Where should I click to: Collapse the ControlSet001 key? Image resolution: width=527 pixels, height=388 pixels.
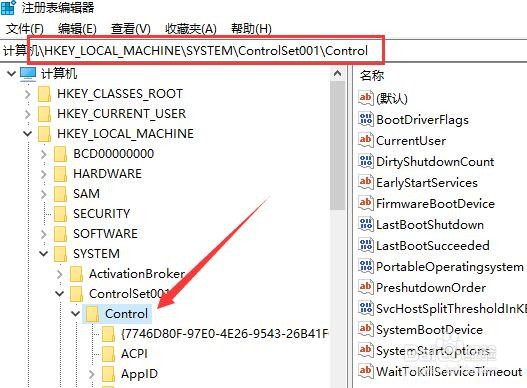(59, 294)
